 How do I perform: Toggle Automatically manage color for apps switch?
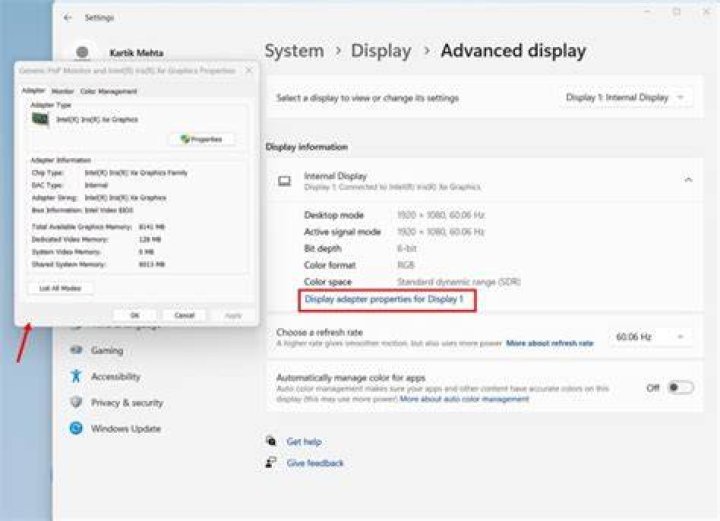coord(680,388)
